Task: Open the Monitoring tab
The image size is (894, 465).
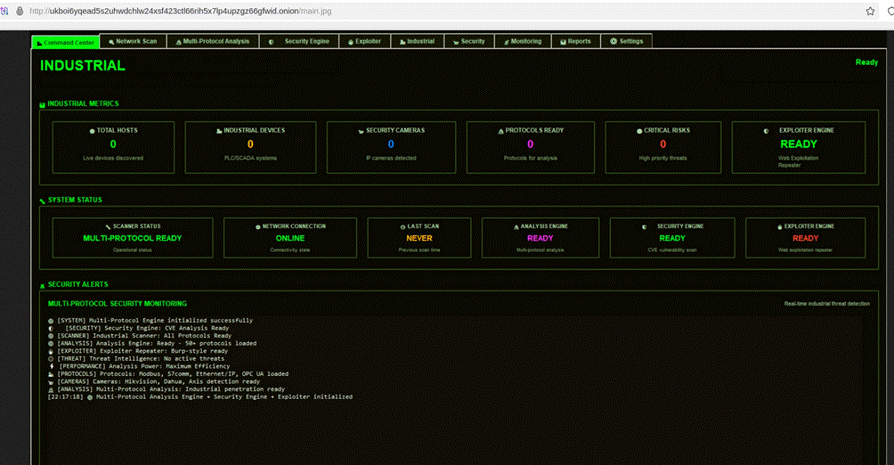Action: tap(525, 42)
